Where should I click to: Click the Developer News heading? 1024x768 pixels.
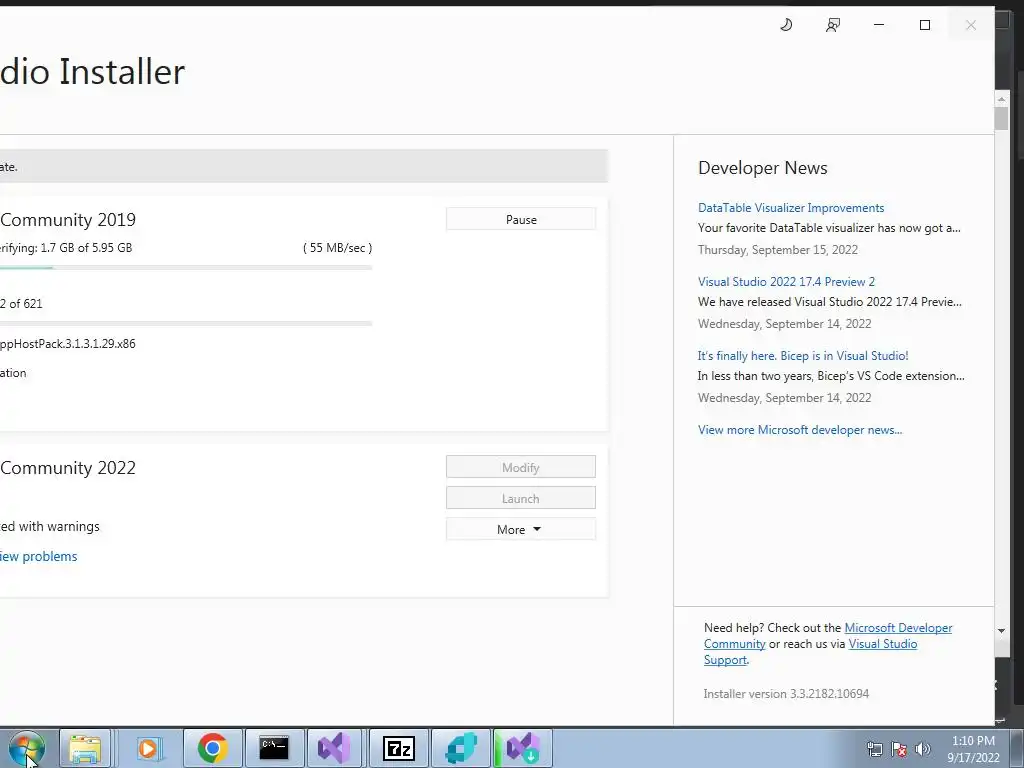(x=762, y=168)
